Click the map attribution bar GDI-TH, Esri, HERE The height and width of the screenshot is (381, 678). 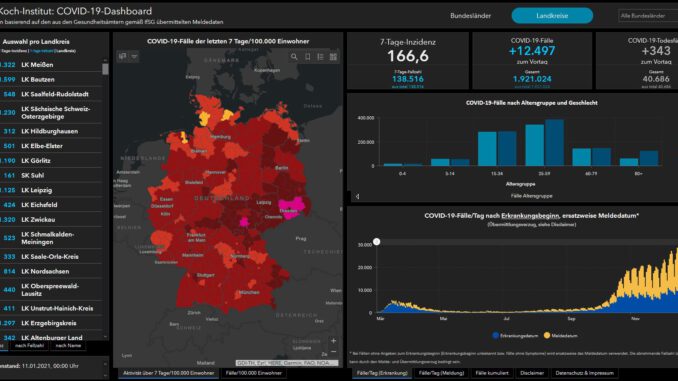point(288,363)
